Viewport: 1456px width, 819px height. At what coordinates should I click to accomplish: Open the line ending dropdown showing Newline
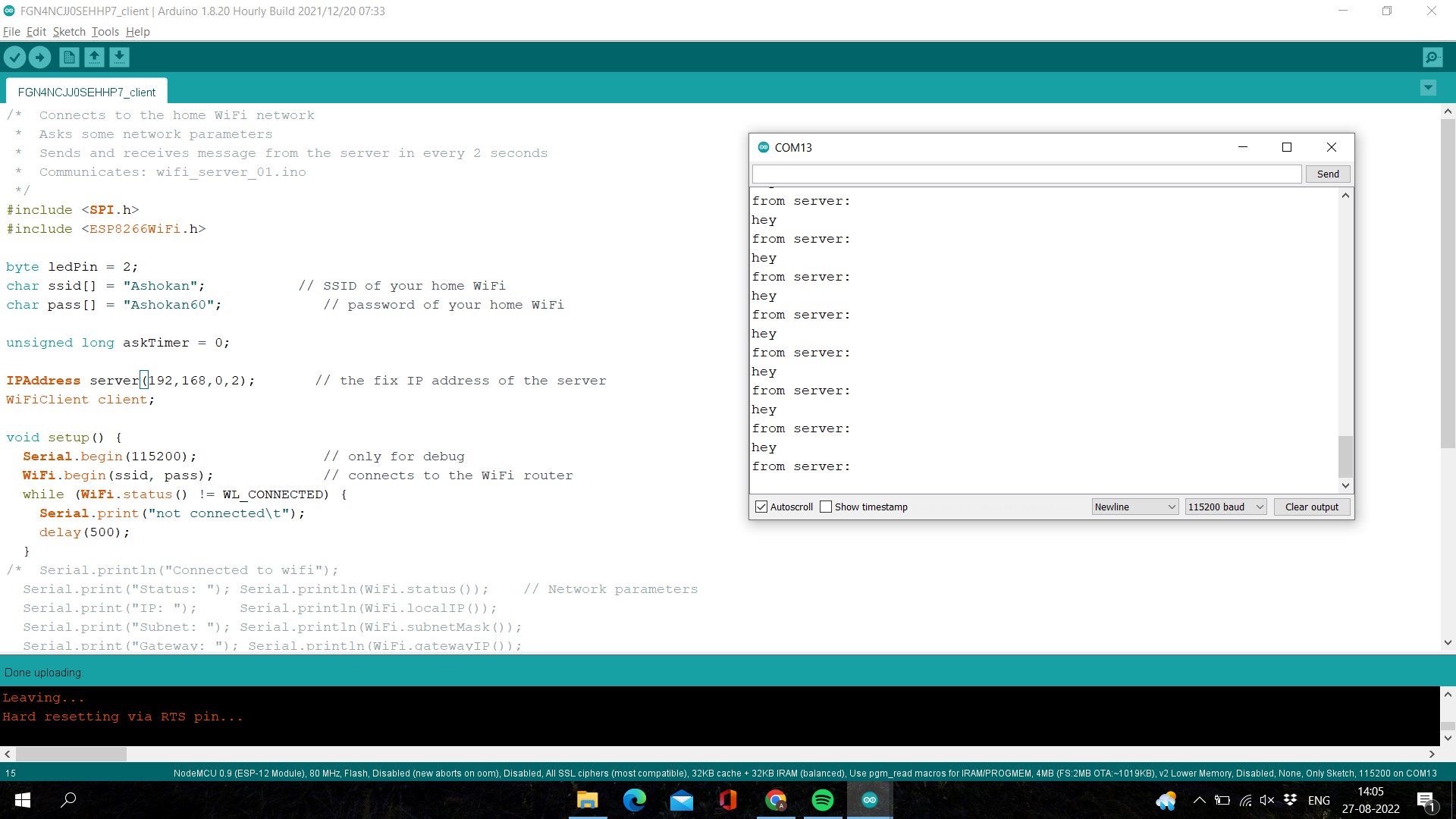click(1134, 507)
